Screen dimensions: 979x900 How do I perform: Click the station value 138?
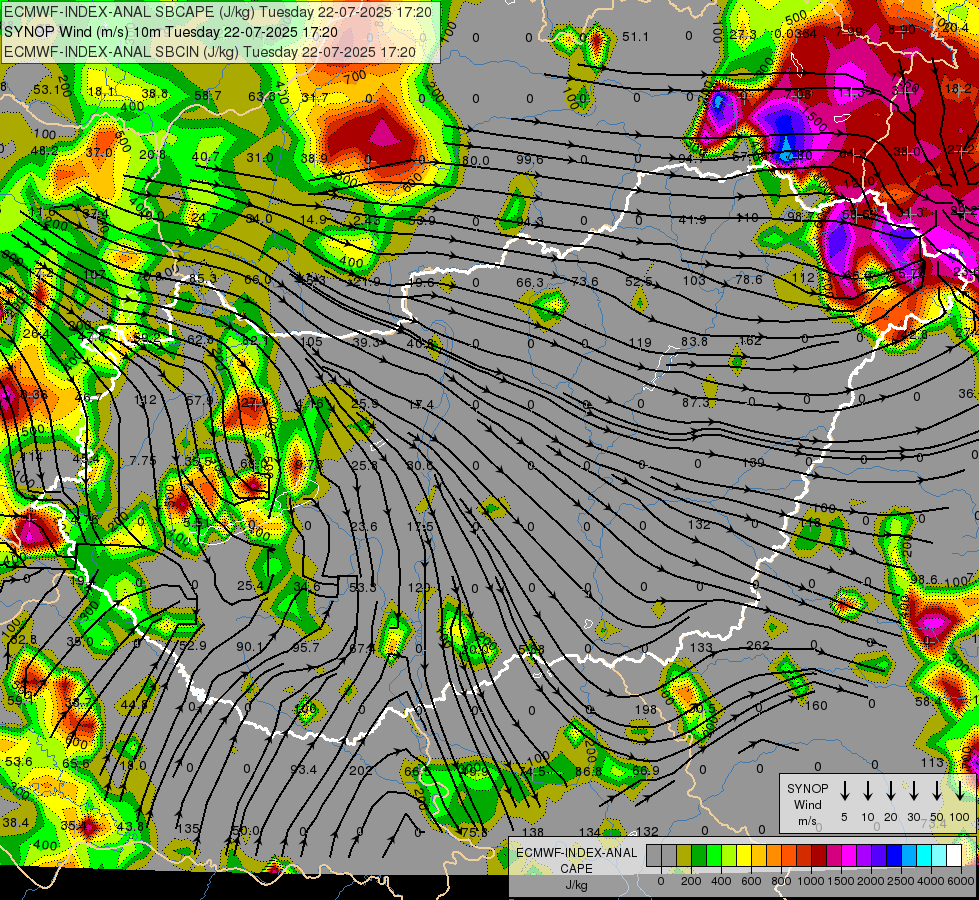(x=533, y=832)
